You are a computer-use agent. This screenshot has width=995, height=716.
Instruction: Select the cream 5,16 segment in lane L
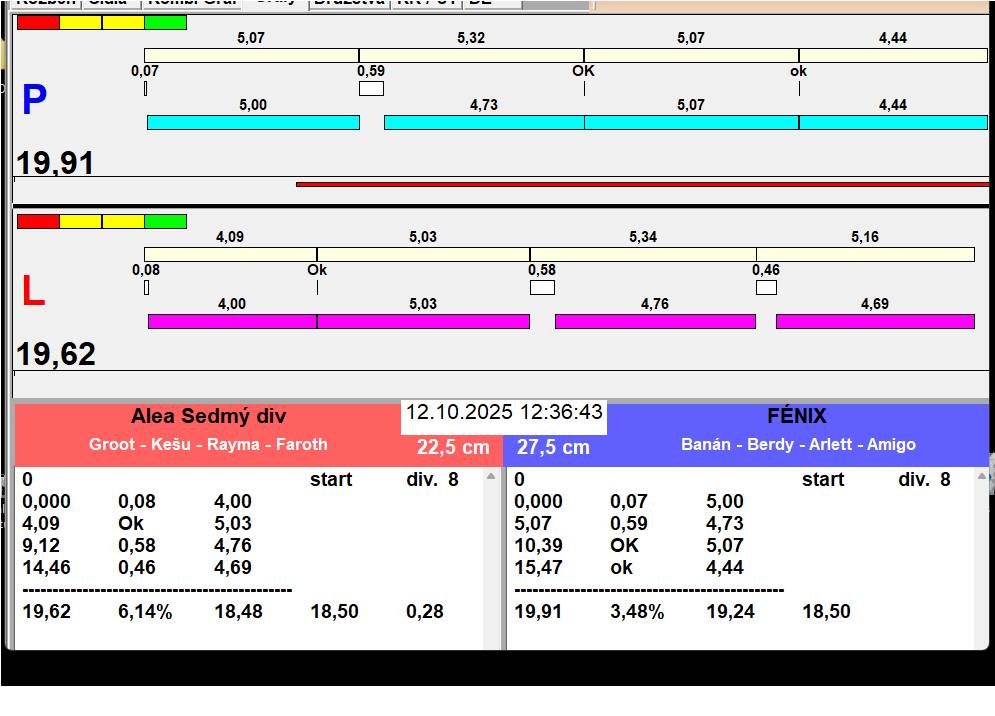[866, 255]
